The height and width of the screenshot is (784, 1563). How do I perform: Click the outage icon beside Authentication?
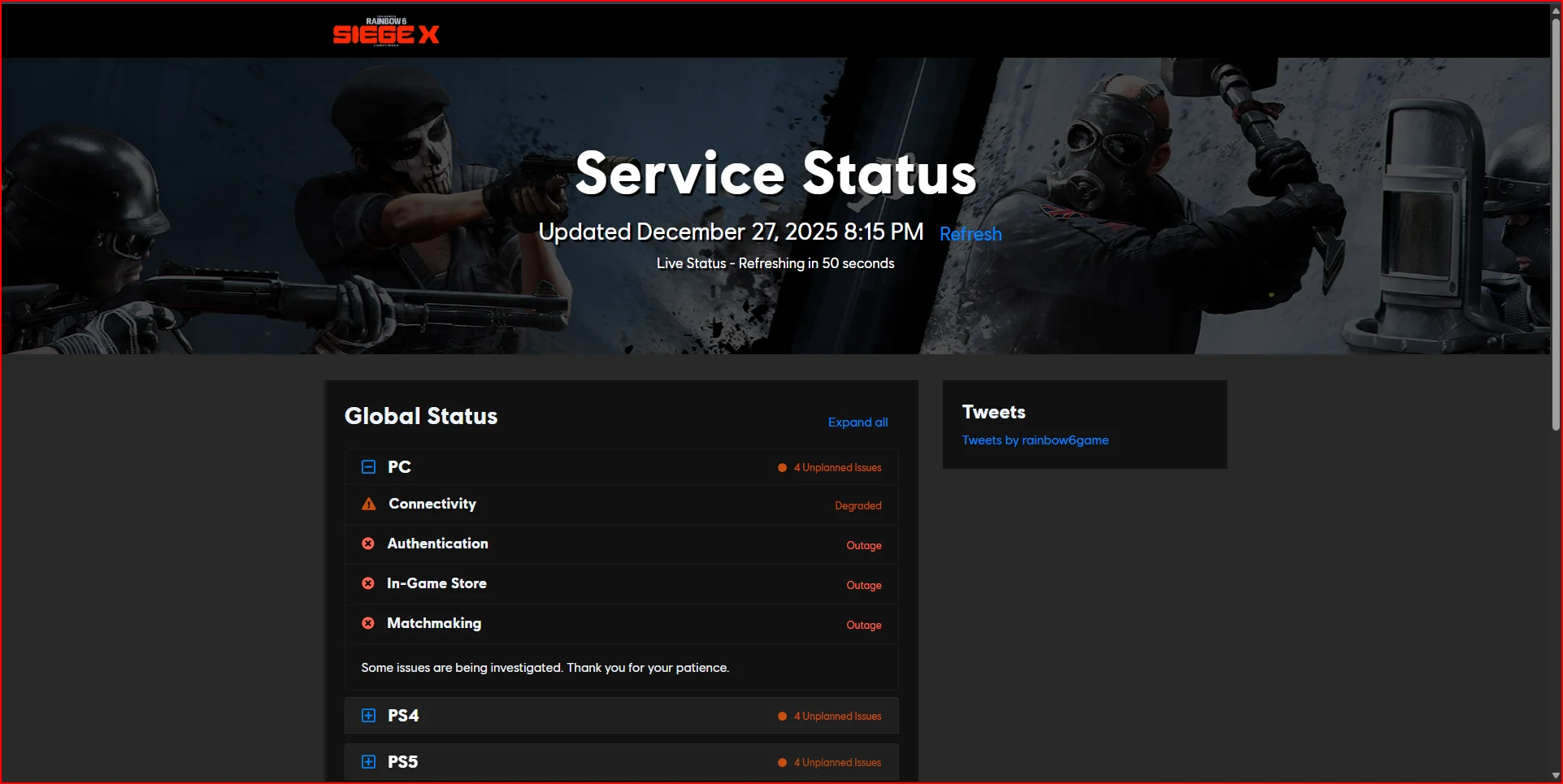coord(368,544)
